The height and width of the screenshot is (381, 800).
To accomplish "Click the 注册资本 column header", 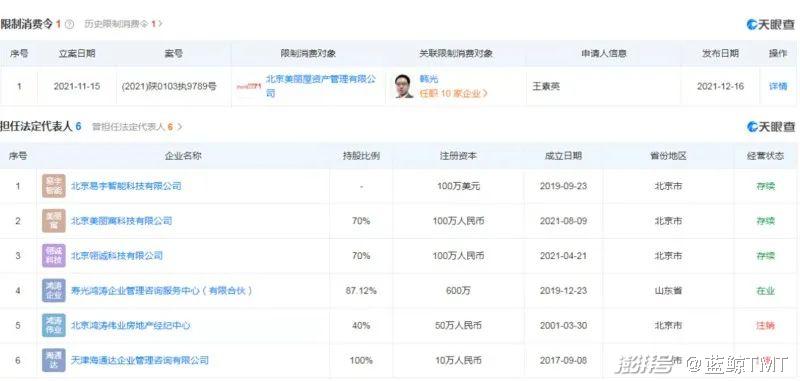I will pos(458,156).
